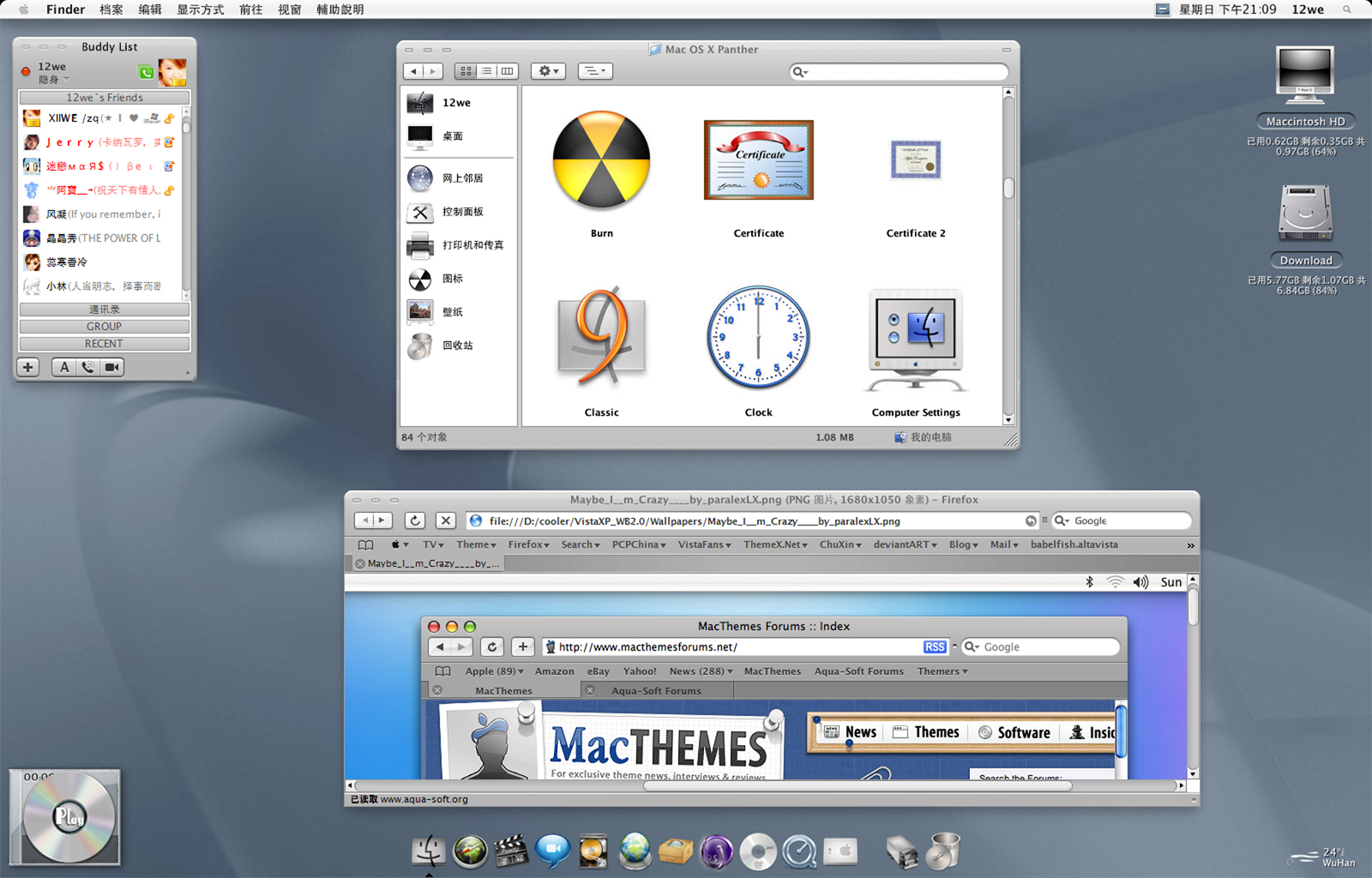Screen dimensions: 1372x878
Task: Click the text A button in Buddy List
Action: (64, 367)
